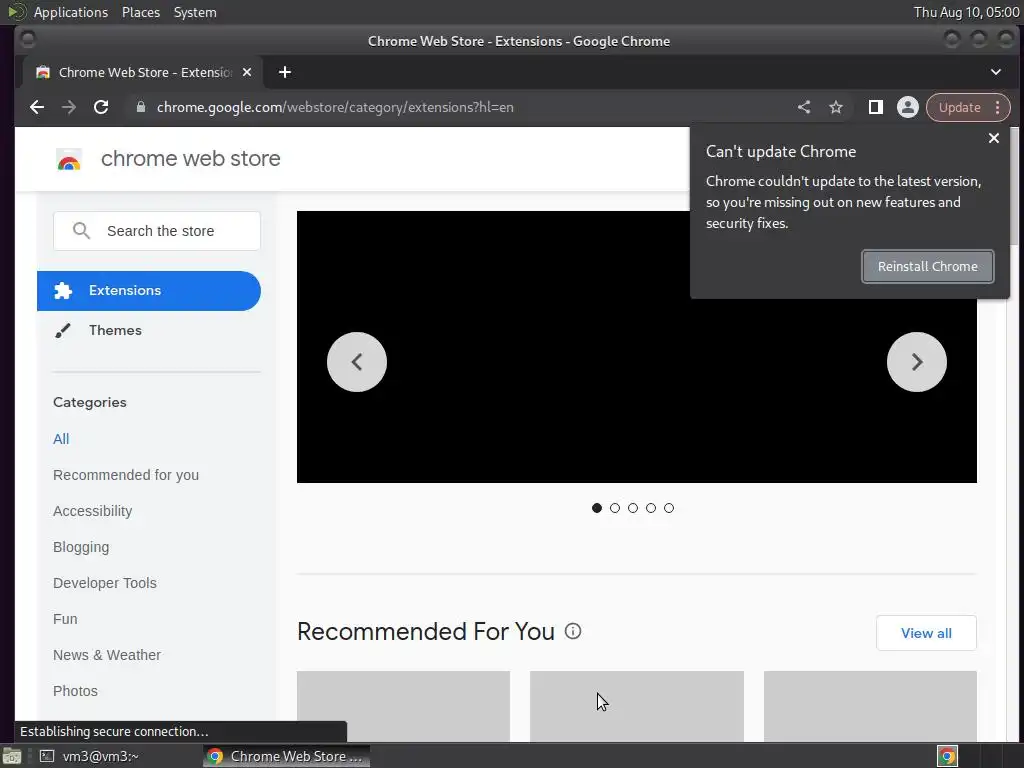Click the Recommended For You info icon
This screenshot has height=768, width=1024.
[x=573, y=631]
